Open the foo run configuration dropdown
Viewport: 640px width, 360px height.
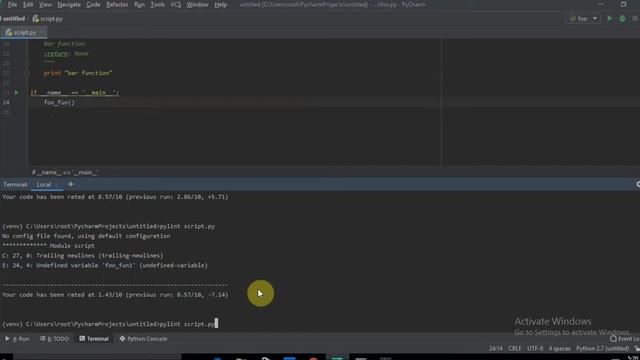tap(583, 19)
